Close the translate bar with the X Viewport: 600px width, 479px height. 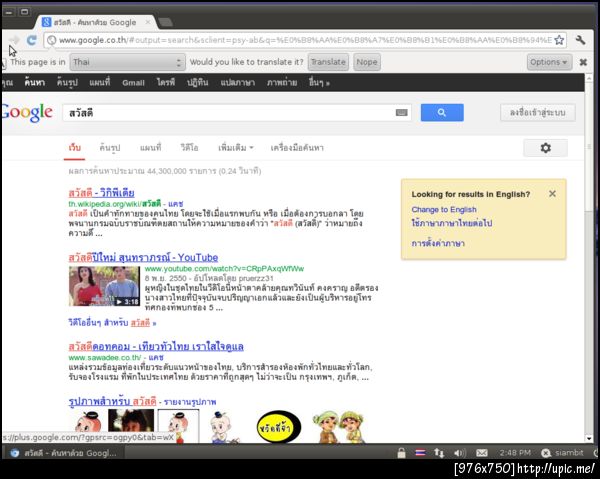tap(583, 62)
